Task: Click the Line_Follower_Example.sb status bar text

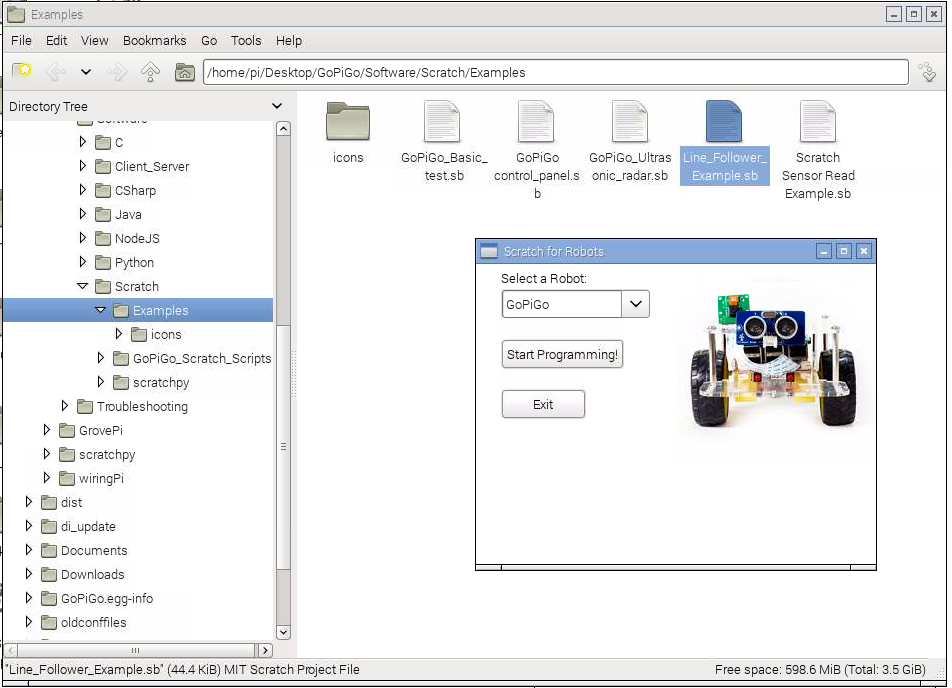Action: pos(182,670)
